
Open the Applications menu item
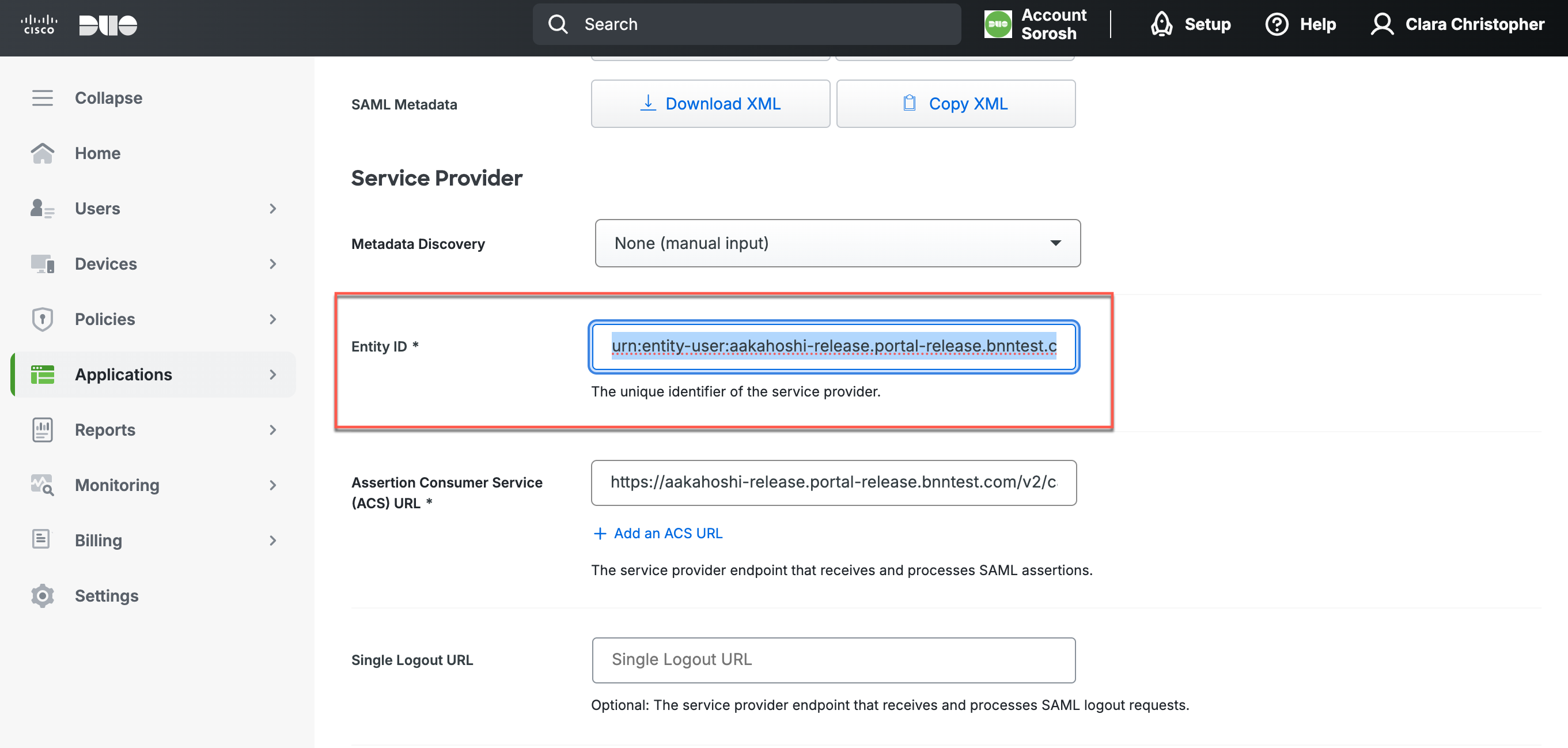[x=124, y=374]
